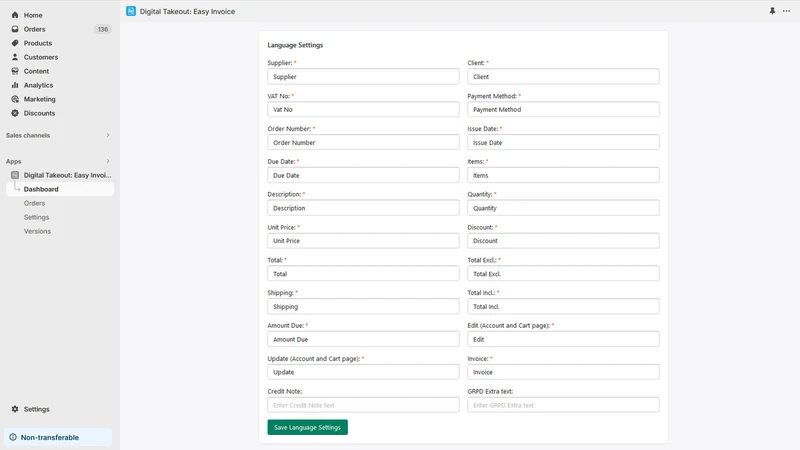Click the Supplier input field
Image resolution: width=800 pixels, height=450 pixels.
click(x=363, y=77)
